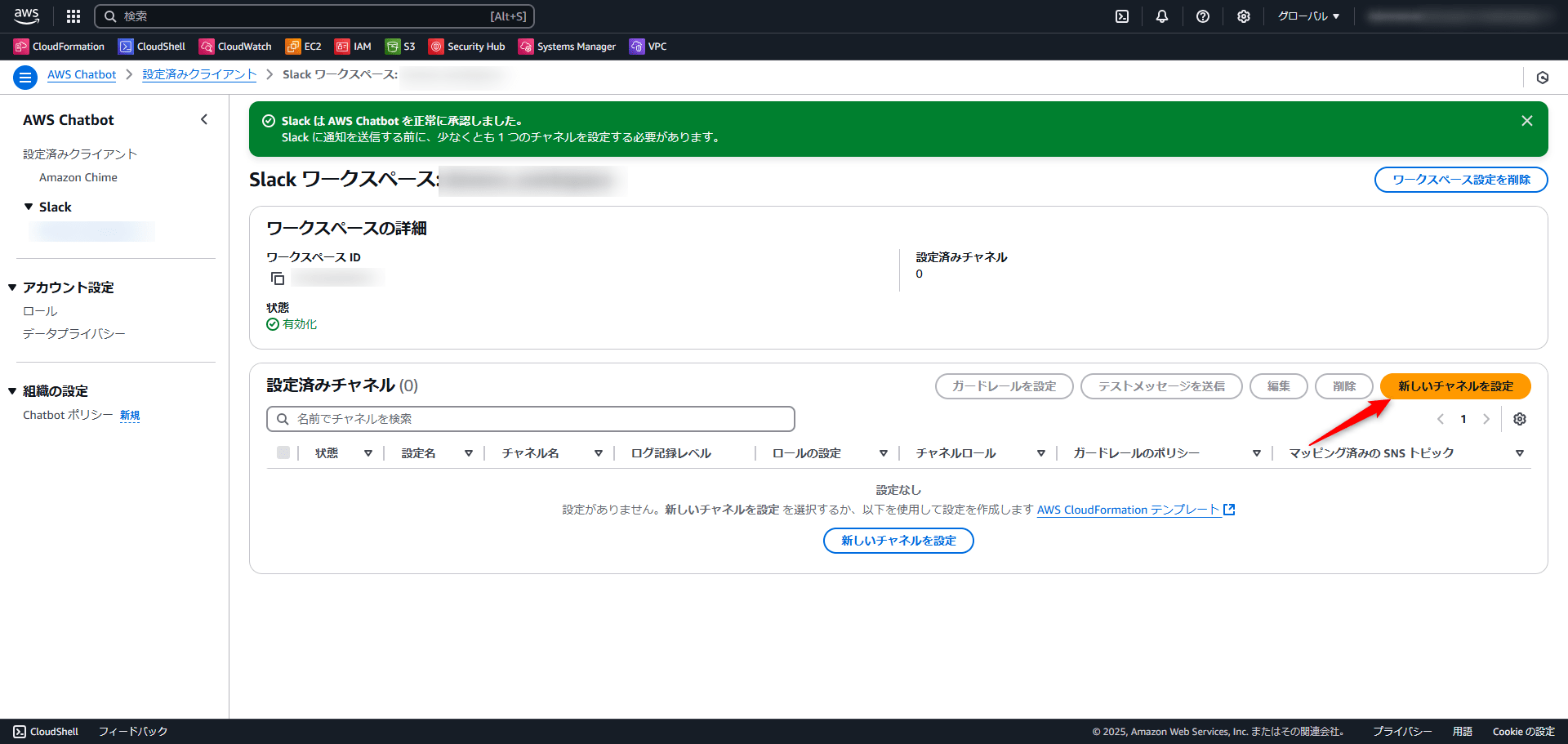This screenshot has height=744, width=1568.
Task: Click page number 1 in pagination
Action: 1463,419
